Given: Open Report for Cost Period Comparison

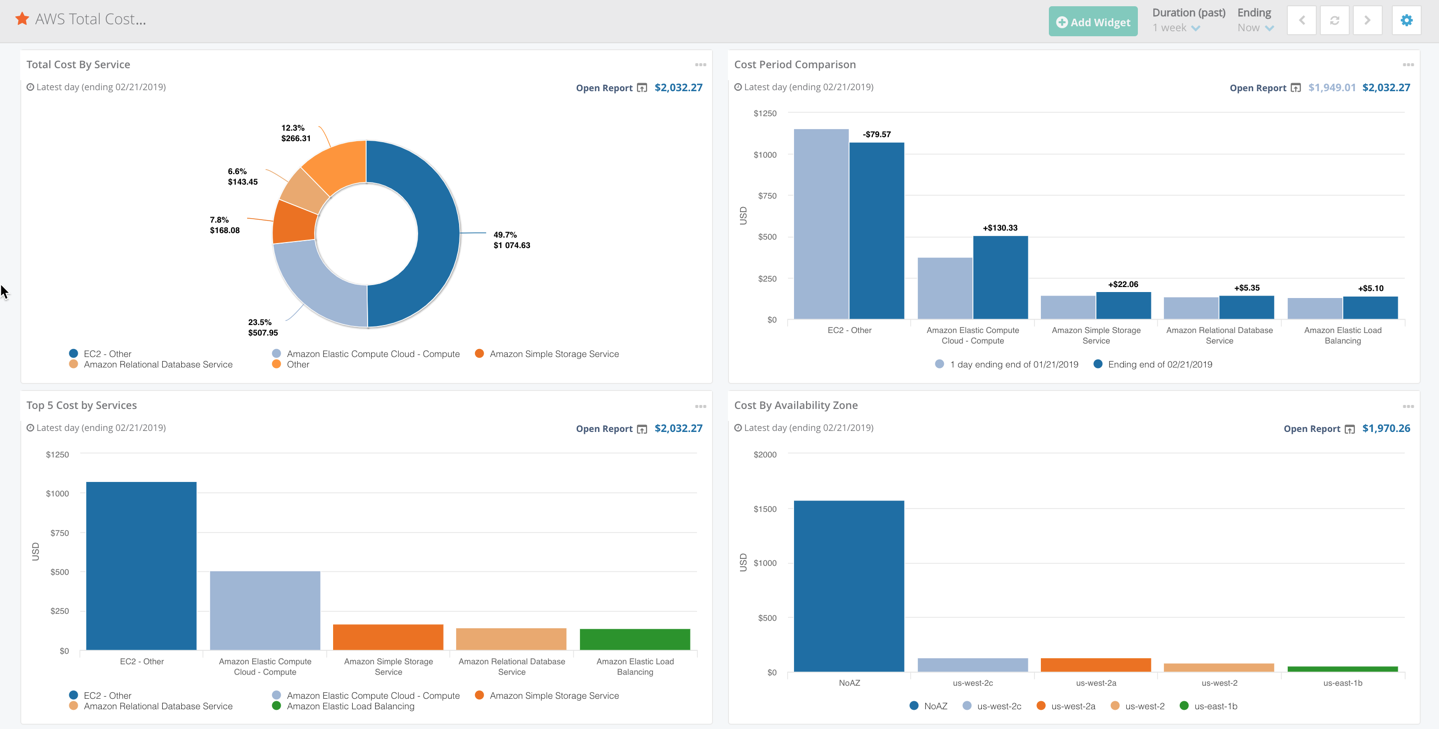Looking at the screenshot, I should click(x=1265, y=88).
